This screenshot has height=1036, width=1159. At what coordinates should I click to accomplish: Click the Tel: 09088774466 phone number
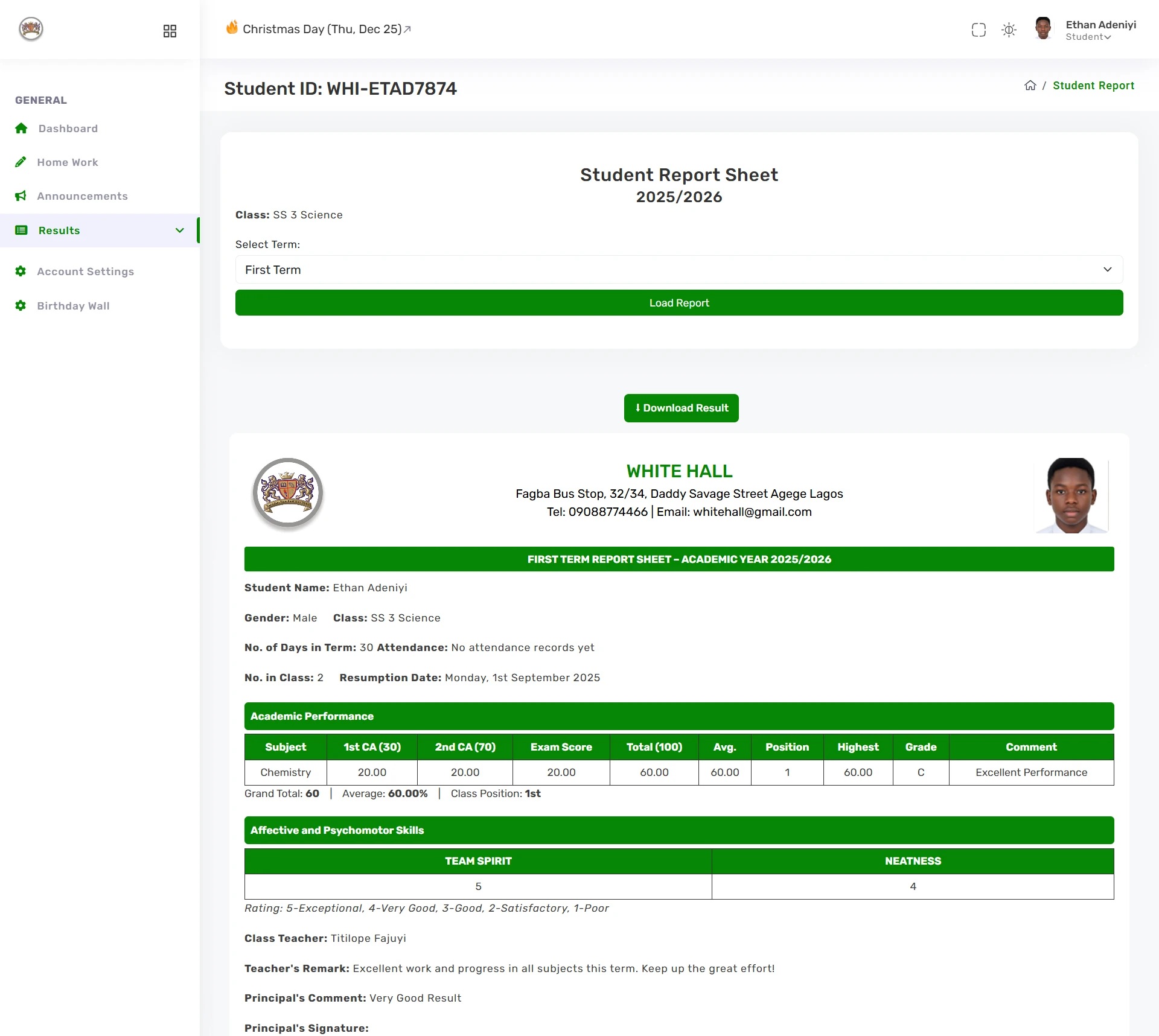pos(597,512)
